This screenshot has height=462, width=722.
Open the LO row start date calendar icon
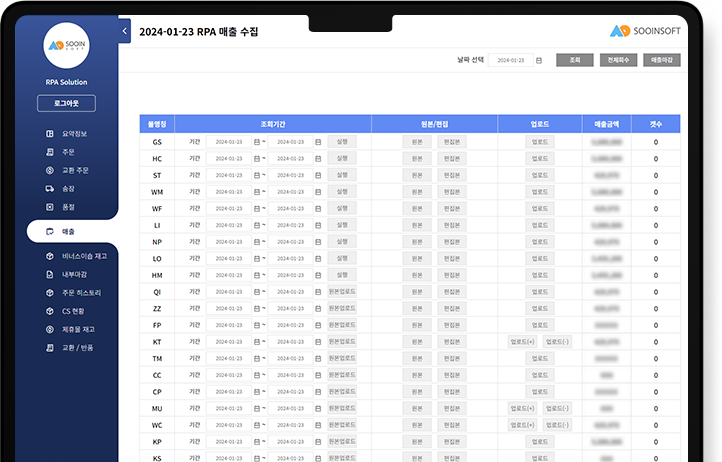click(257, 258)
